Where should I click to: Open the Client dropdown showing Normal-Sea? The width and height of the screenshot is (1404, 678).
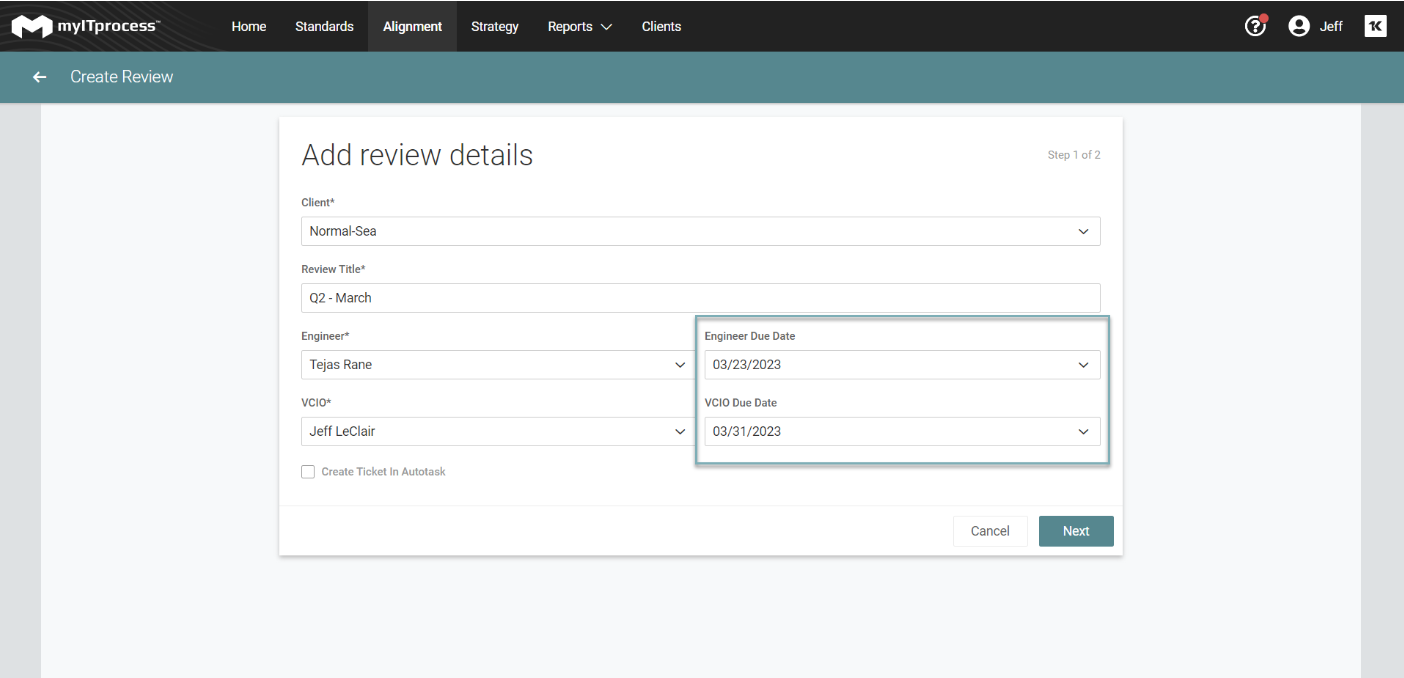[x=701, y=231]
